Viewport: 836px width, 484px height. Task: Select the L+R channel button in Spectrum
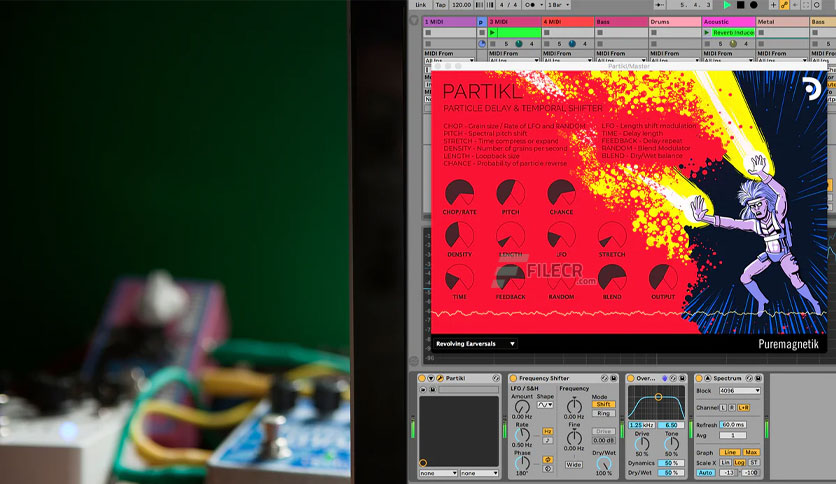(744, 408)
